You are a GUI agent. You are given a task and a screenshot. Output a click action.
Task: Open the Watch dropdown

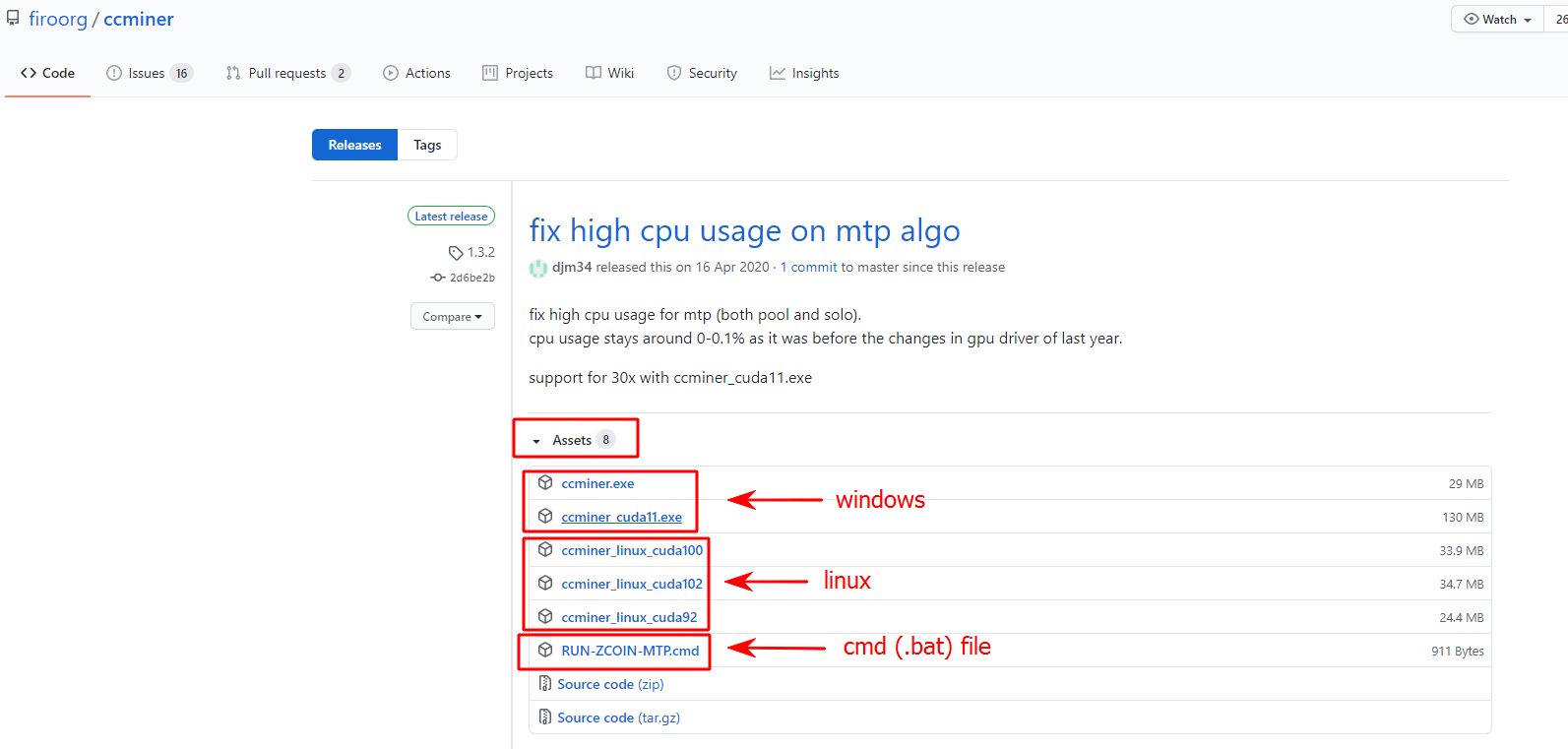point(1497,19)
